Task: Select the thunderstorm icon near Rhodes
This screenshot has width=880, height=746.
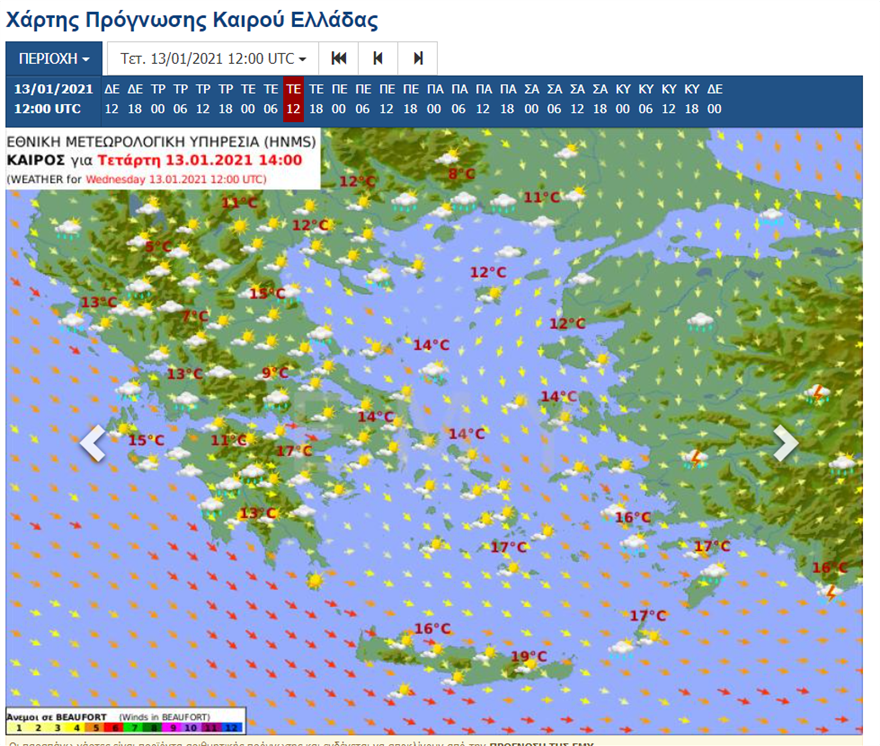Action: point(829,593)
